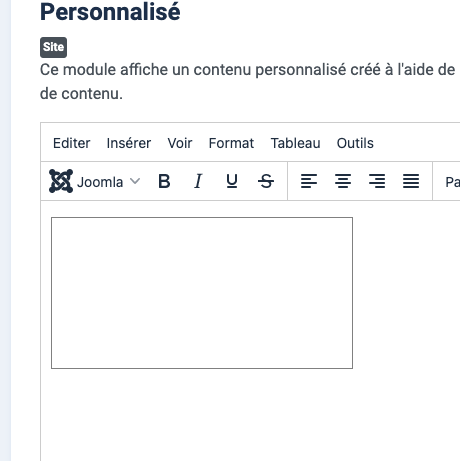Screen dimensions: 460x461
Task: Toggle underline formatting
Action: tap(232, 181)
